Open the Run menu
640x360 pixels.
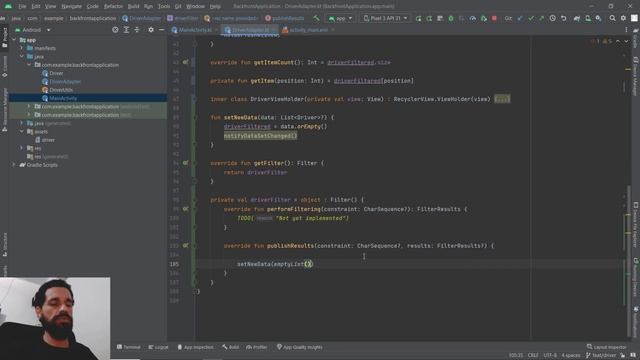pos(148,7)
